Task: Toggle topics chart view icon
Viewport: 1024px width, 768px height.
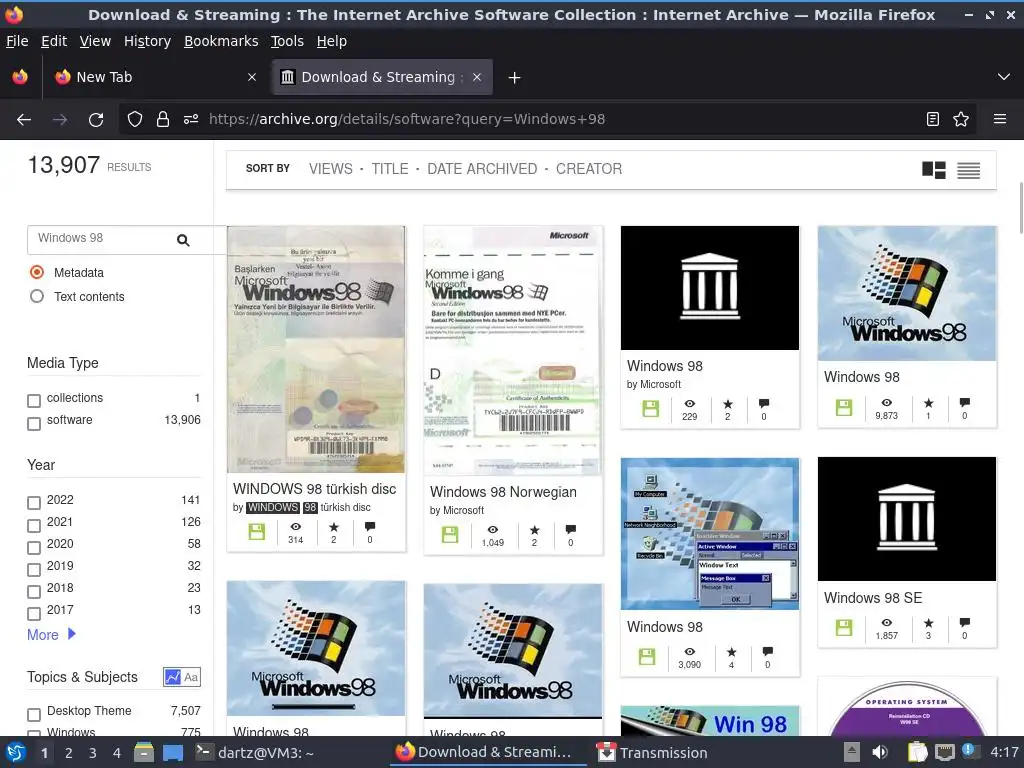Action: pos(172,677)
